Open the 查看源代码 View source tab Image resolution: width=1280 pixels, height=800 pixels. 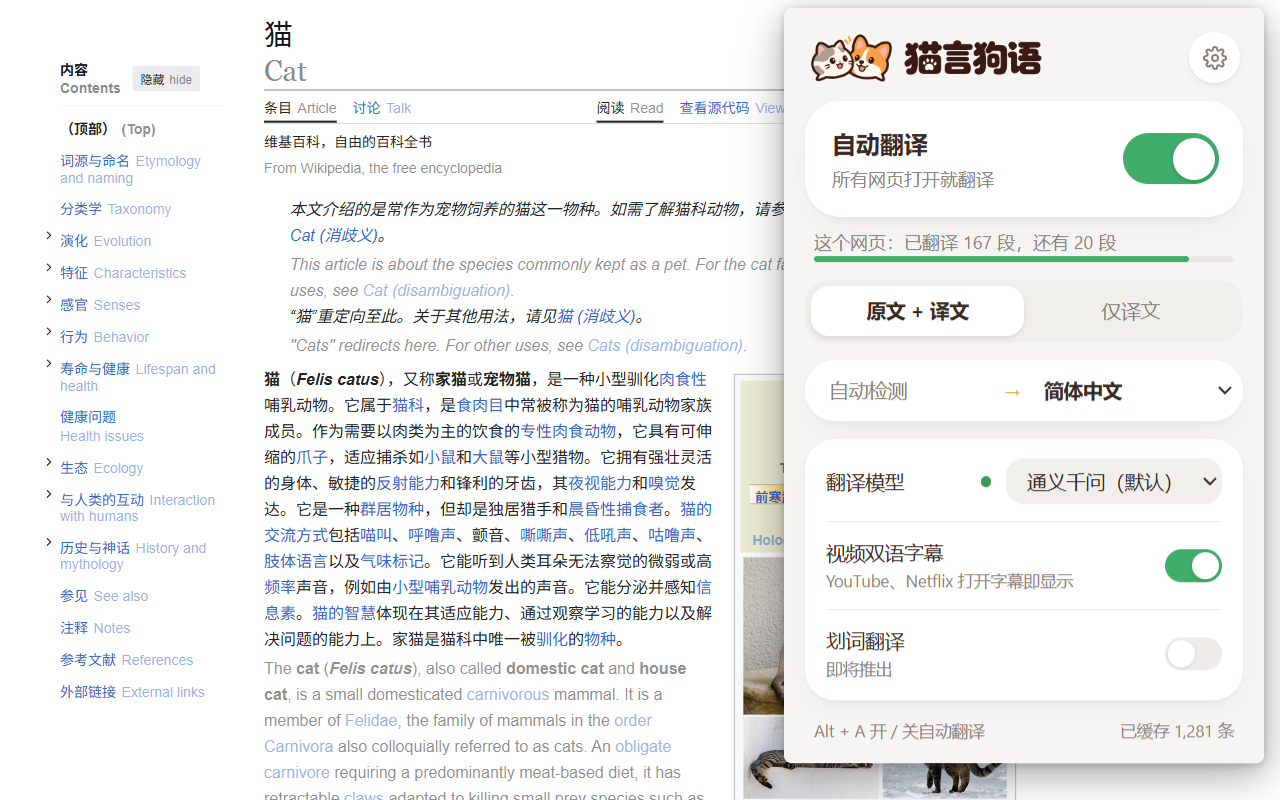pos(732,108)
